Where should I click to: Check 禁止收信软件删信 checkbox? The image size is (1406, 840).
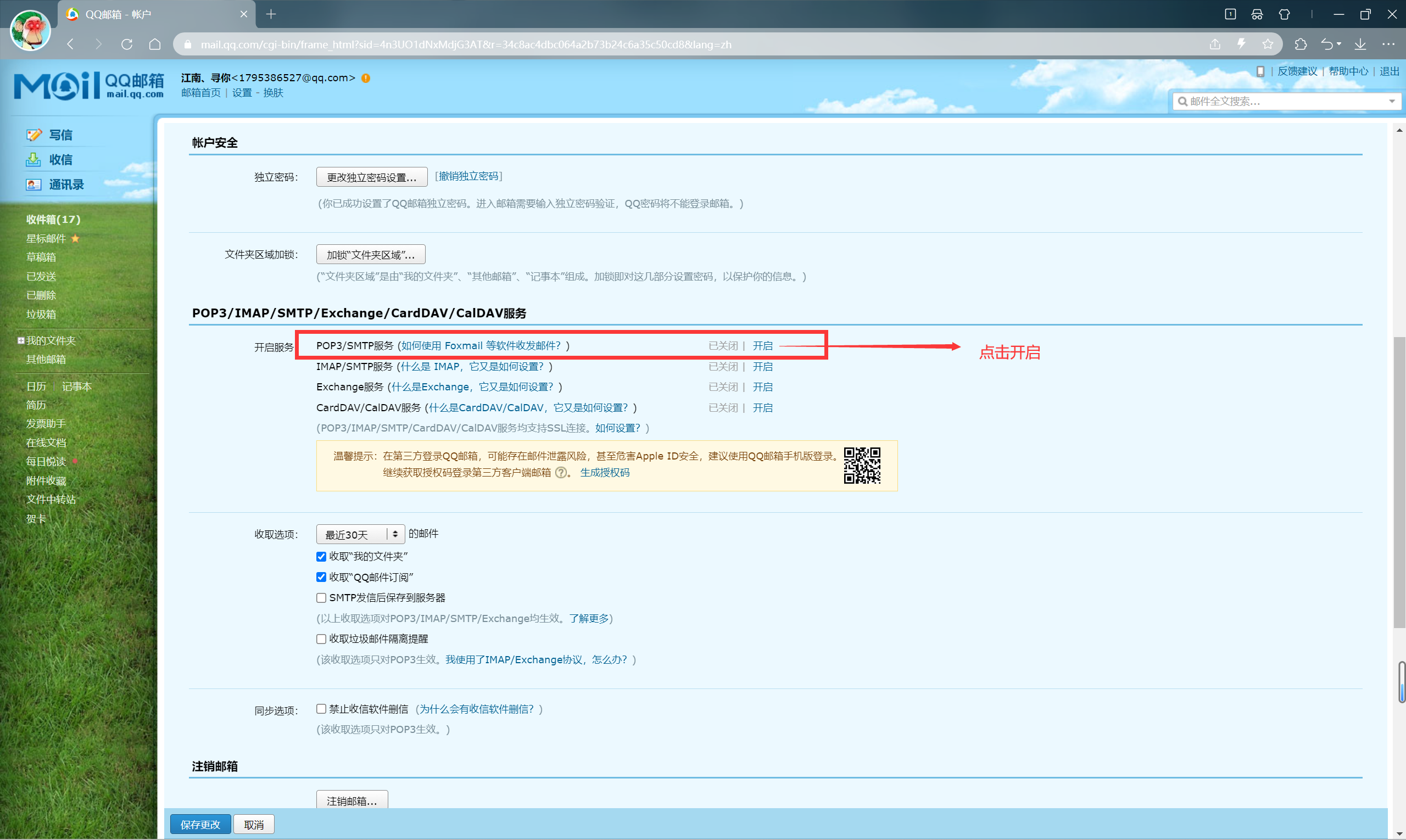pyautogui.click(x=321, y=709)
